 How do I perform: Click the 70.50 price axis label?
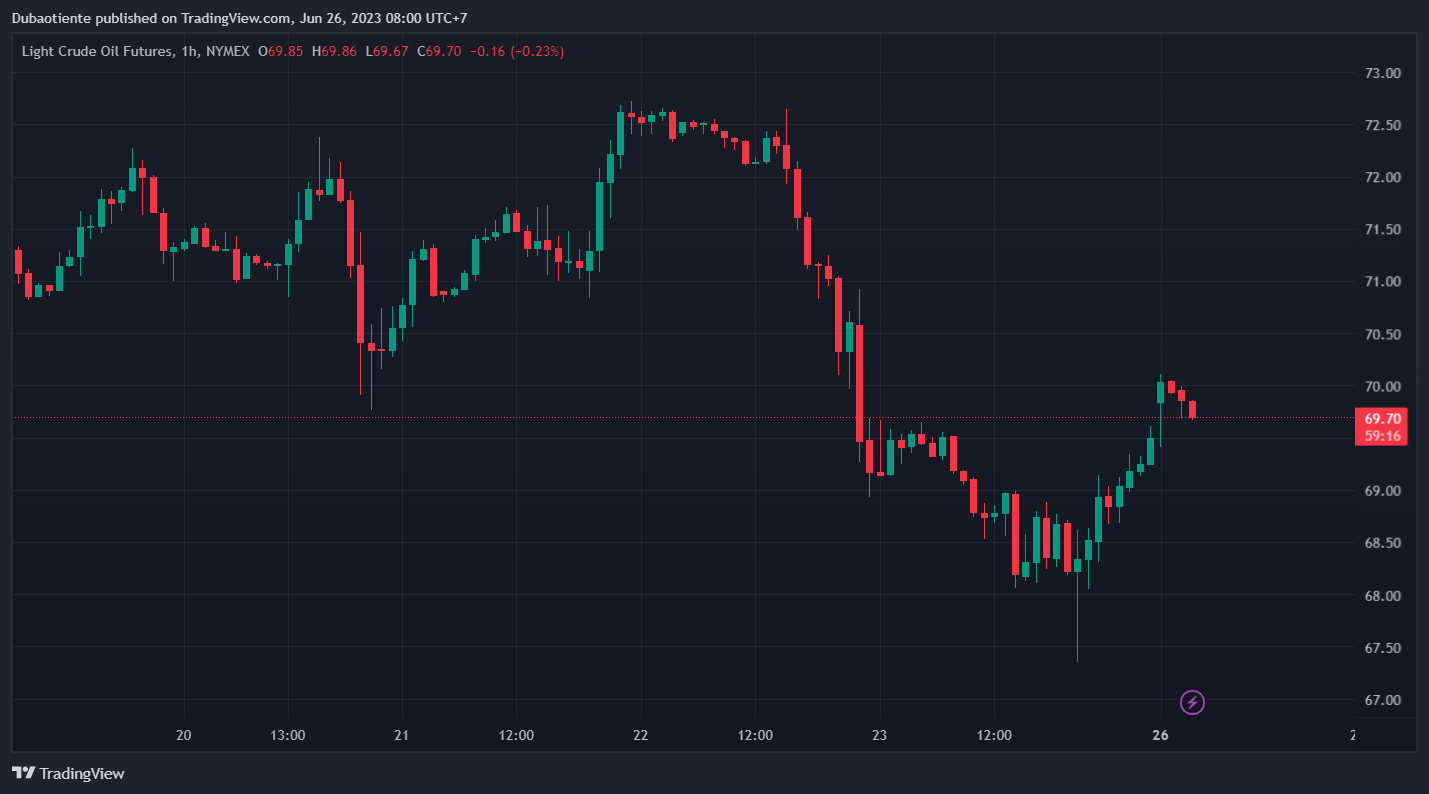(x=1383, y=334)
